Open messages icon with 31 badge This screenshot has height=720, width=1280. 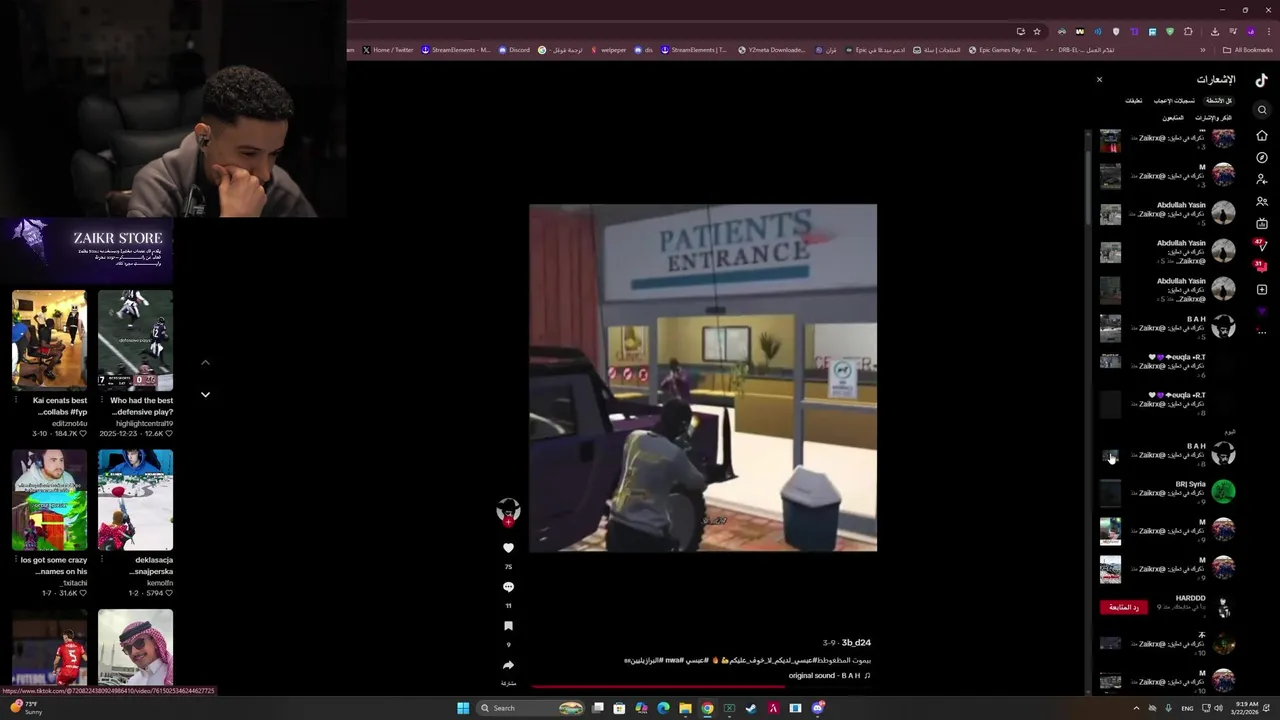coord(1261,266)
